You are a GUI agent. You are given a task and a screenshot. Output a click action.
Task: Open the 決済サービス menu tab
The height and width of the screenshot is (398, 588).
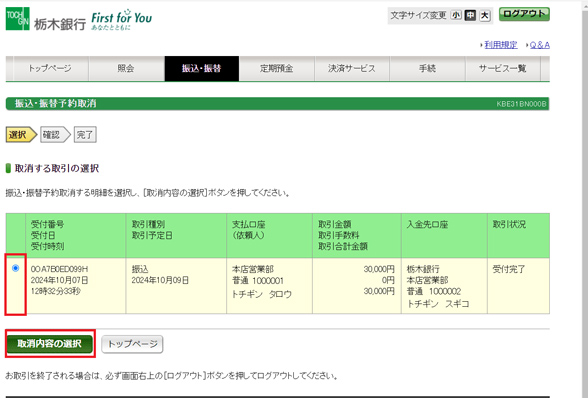point(352,69)
